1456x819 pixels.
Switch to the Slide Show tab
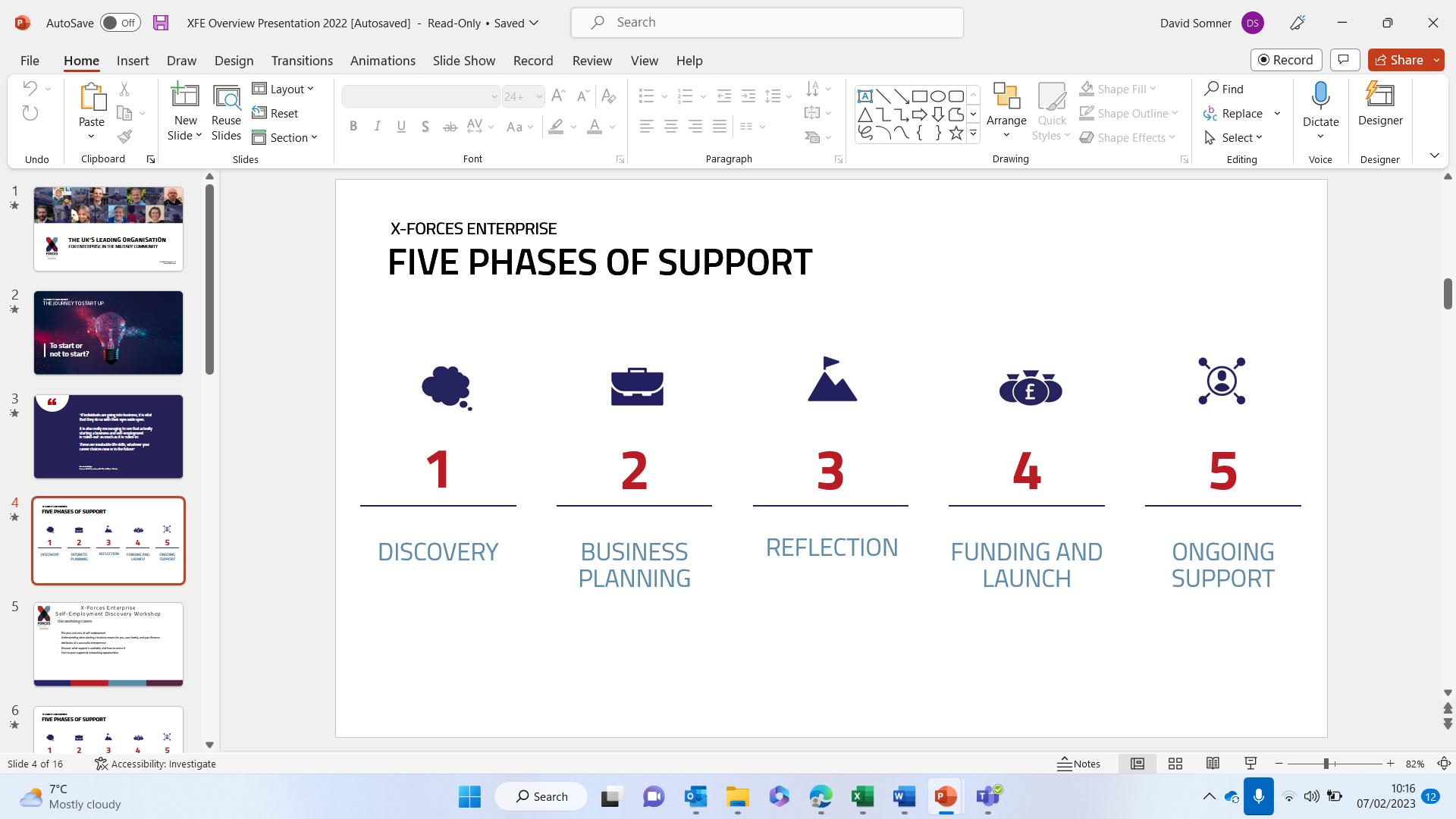[463, 61]
